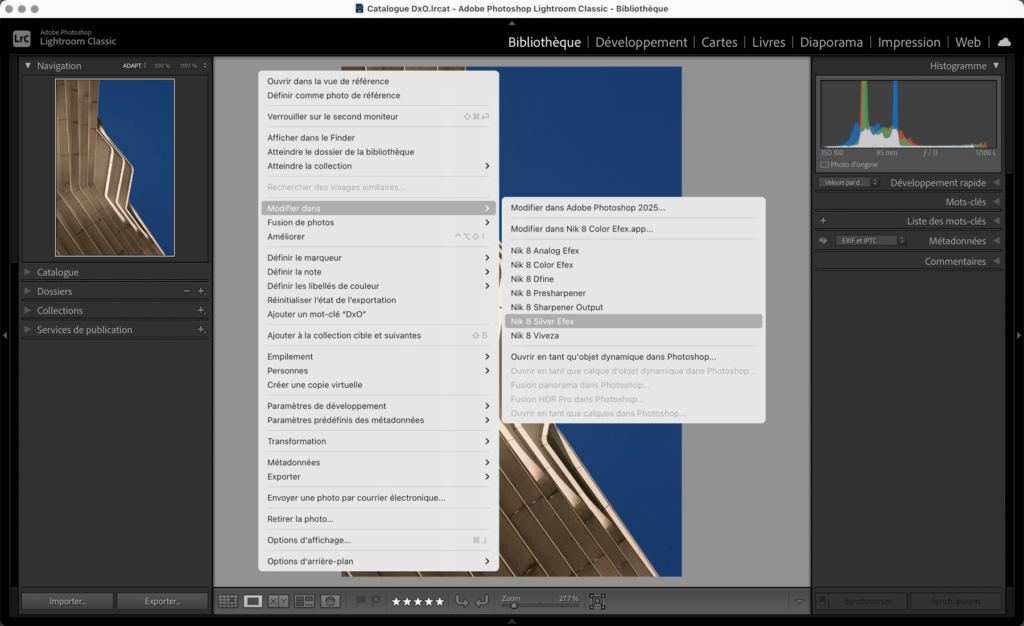Rotate photo left with toolbar arrow

click(462, 601)
